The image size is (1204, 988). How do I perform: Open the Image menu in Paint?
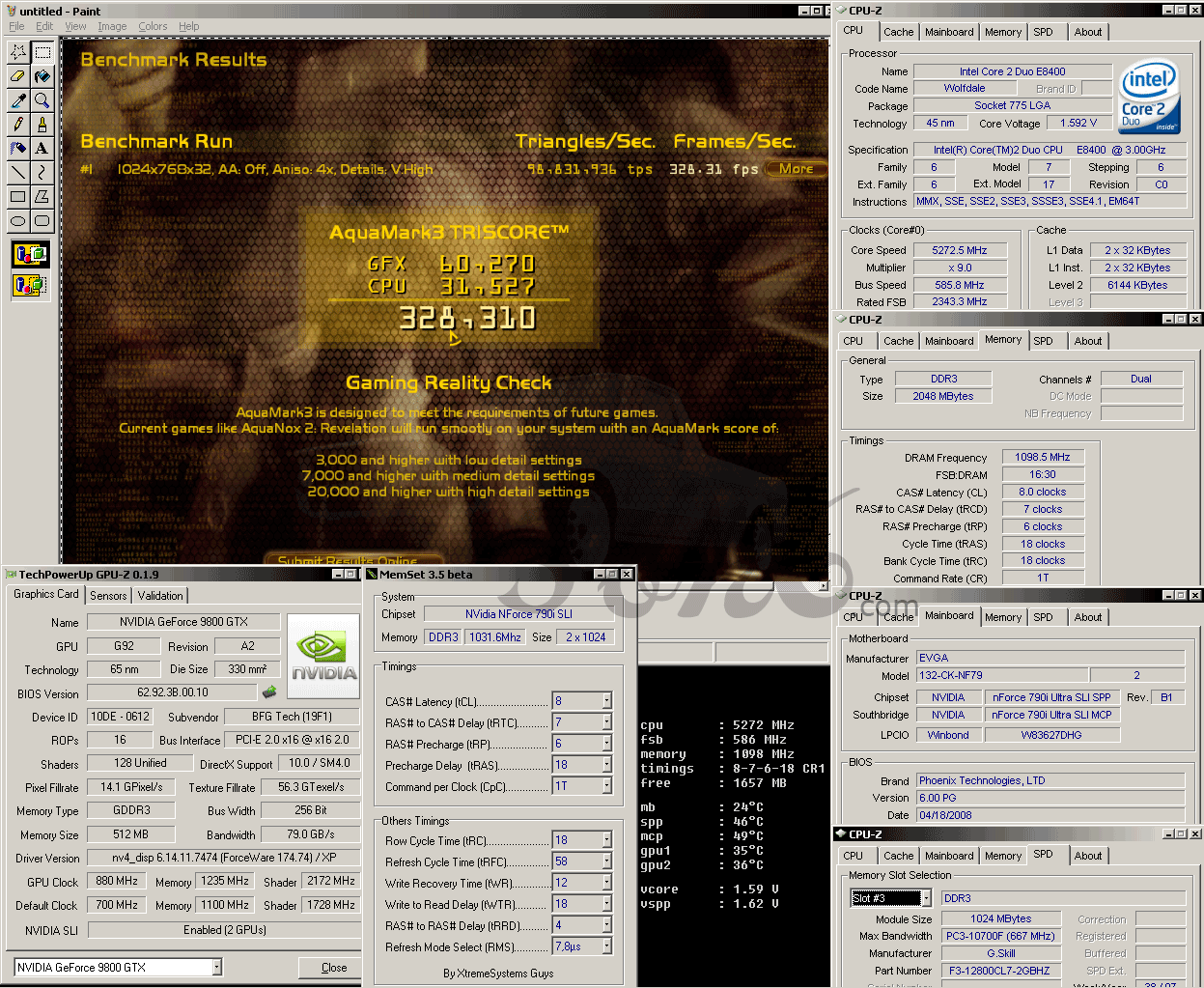pyautogui.click(x=112, y=26)
